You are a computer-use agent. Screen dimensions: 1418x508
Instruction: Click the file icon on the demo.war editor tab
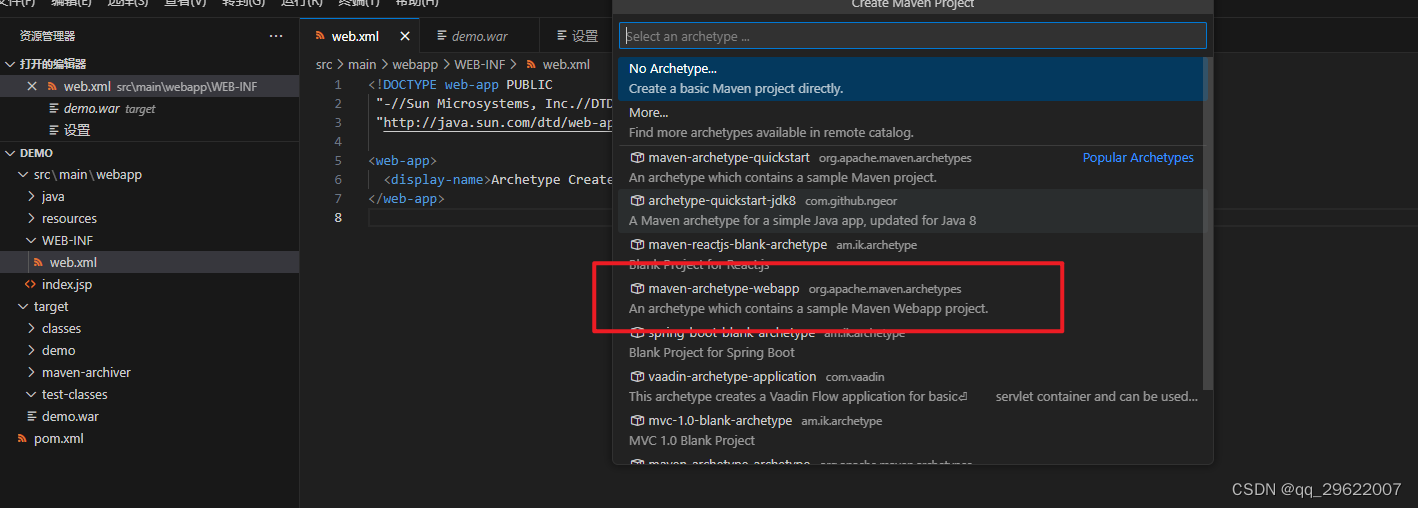[442, 36]
